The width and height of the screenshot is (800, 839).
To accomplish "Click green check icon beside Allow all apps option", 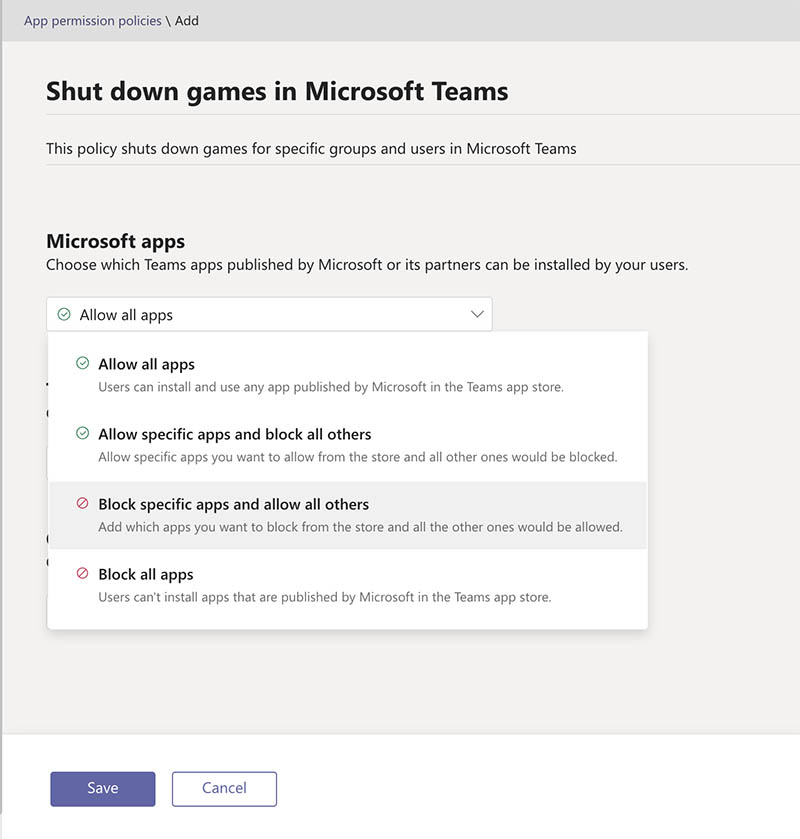I will (82, 363).
